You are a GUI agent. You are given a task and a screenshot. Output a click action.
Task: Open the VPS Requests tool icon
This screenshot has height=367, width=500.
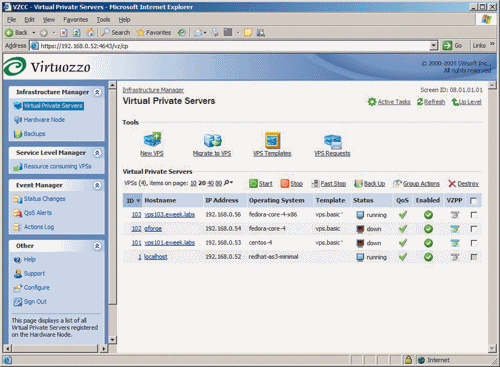tap(332, 141)
